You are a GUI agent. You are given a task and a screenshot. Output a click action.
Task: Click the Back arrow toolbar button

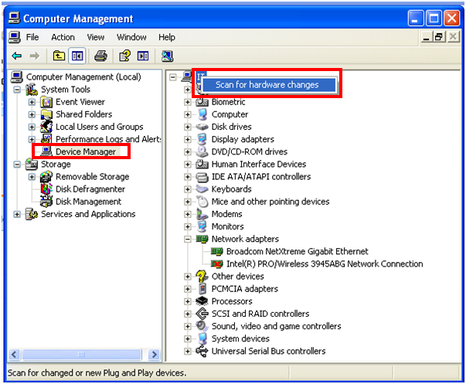[x=17, y=56]
